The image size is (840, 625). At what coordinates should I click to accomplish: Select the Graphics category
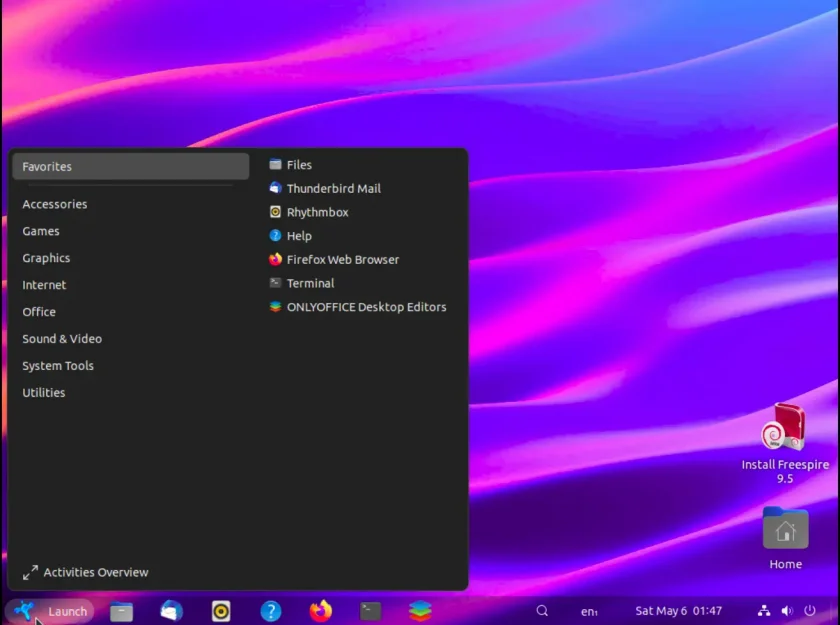131,258
